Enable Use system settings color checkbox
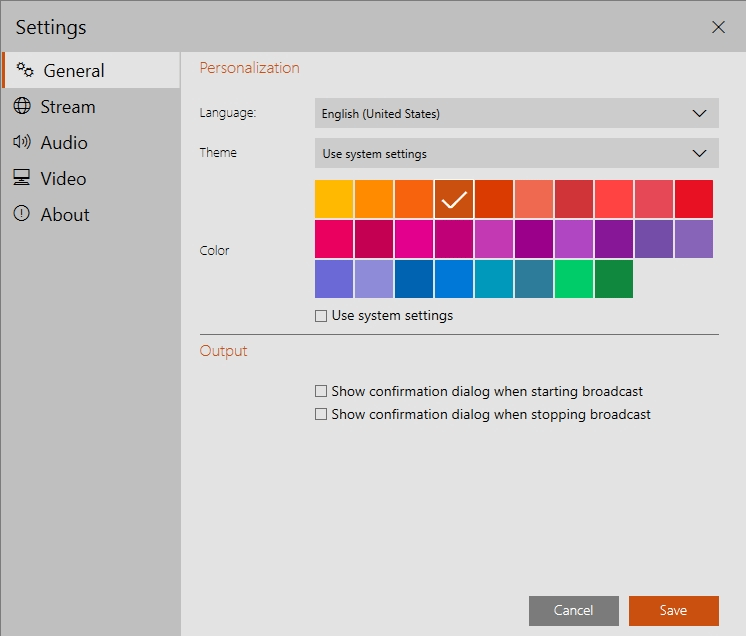Screen dimensions: 746x636 click(321, 316)
